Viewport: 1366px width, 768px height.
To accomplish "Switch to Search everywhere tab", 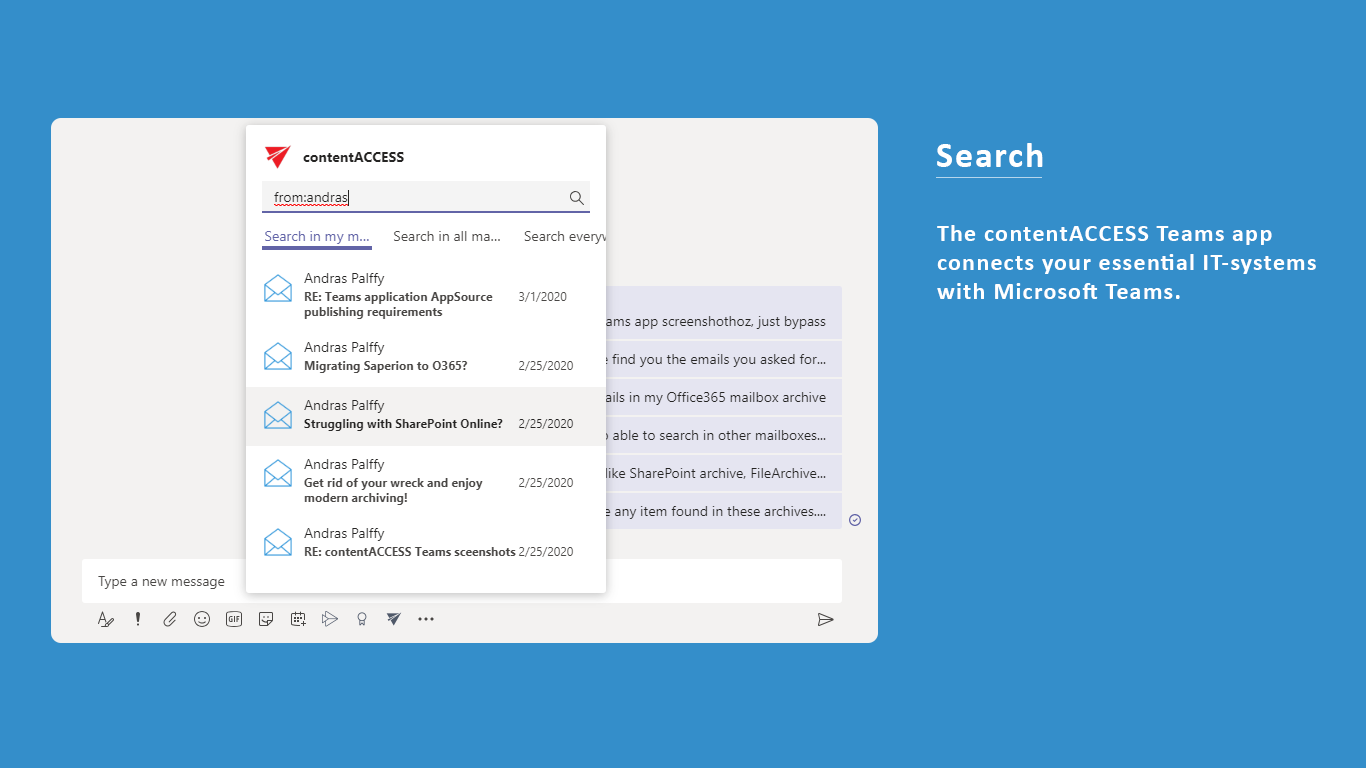I will point(565,237).
